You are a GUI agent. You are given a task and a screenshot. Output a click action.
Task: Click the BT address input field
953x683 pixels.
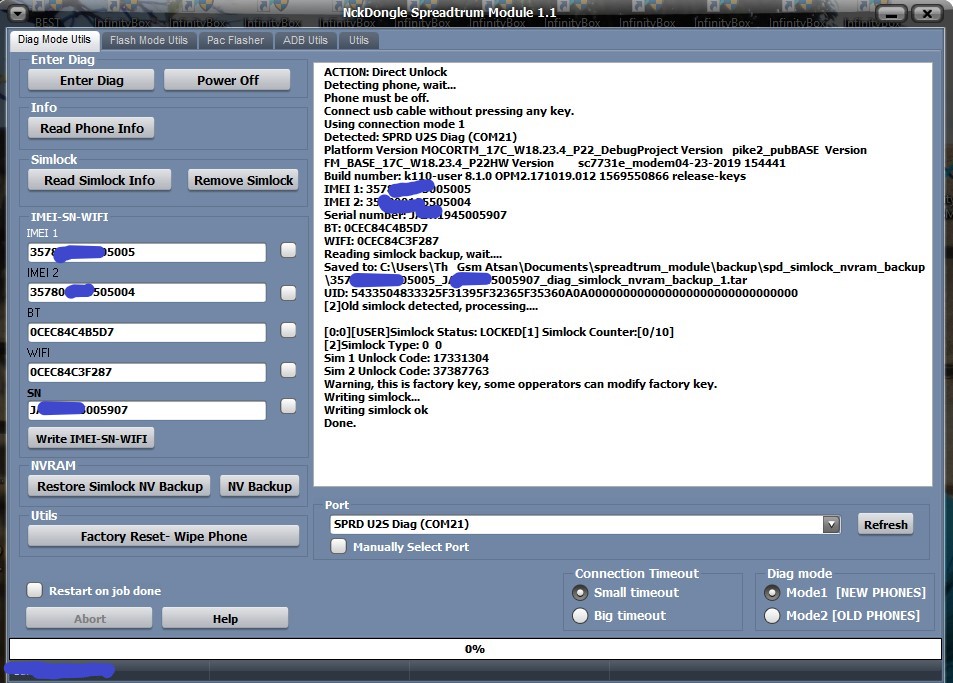pyautogui.click(x=146, y=332)
